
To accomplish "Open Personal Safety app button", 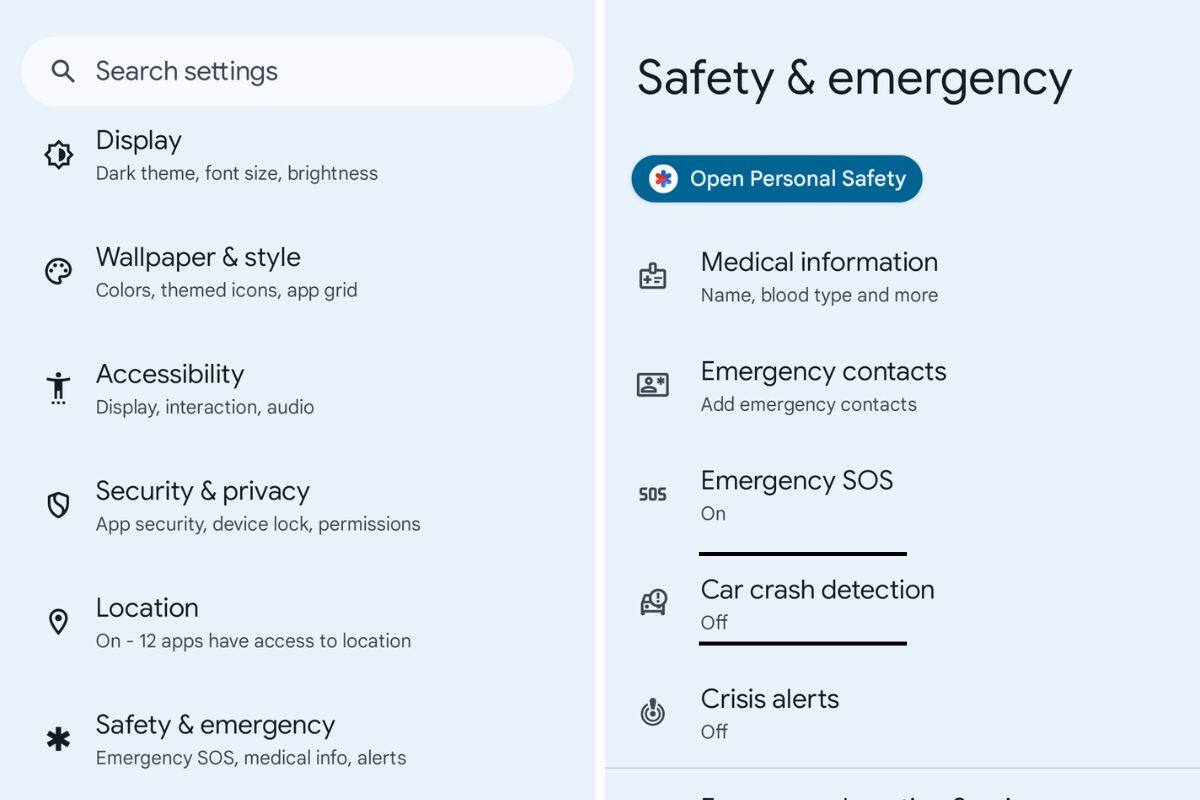I will (777, 179).
